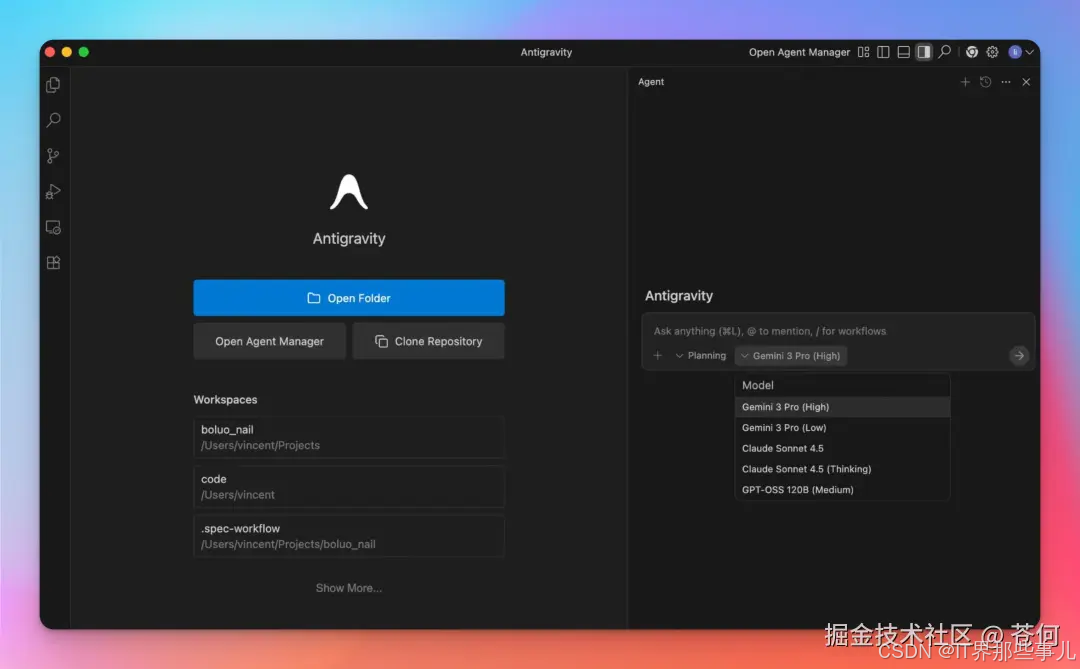Click the yellow minimize window button
Image resolution: width=1080 pixels, height=669 pixels.
66,52
